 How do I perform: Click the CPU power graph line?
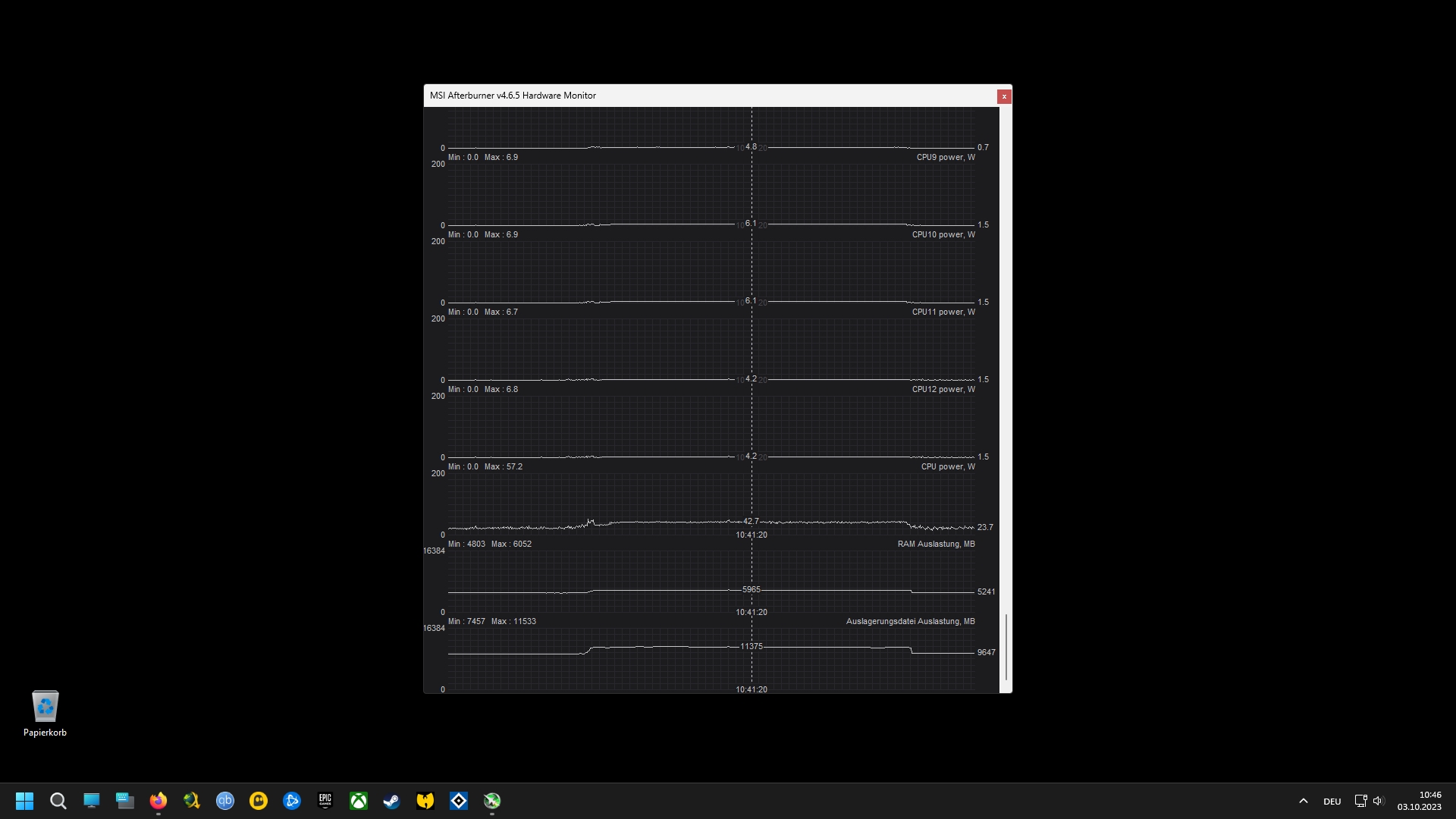coord(667,522)
